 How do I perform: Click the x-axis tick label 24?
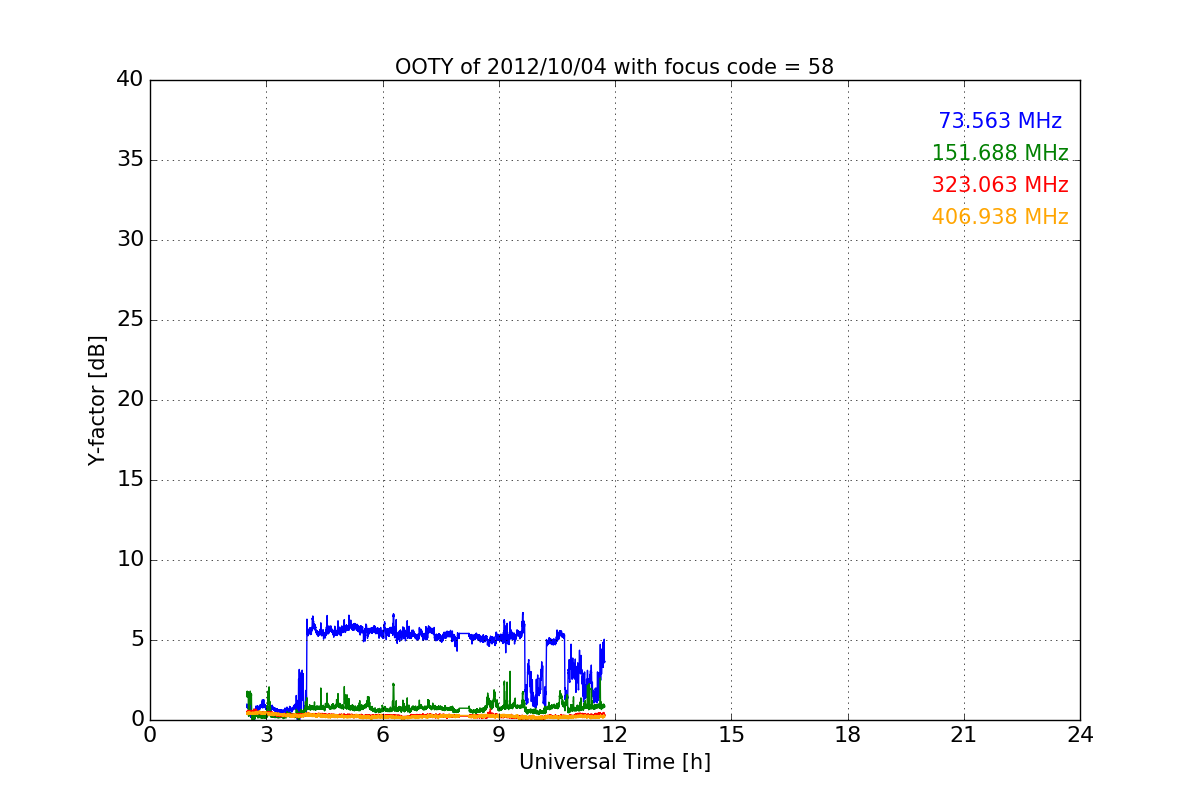tap(1080, 735)
